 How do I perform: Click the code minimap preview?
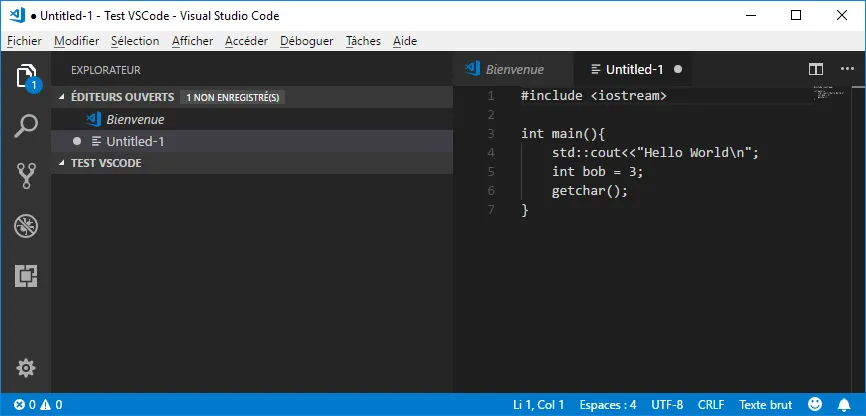point(824,91)
